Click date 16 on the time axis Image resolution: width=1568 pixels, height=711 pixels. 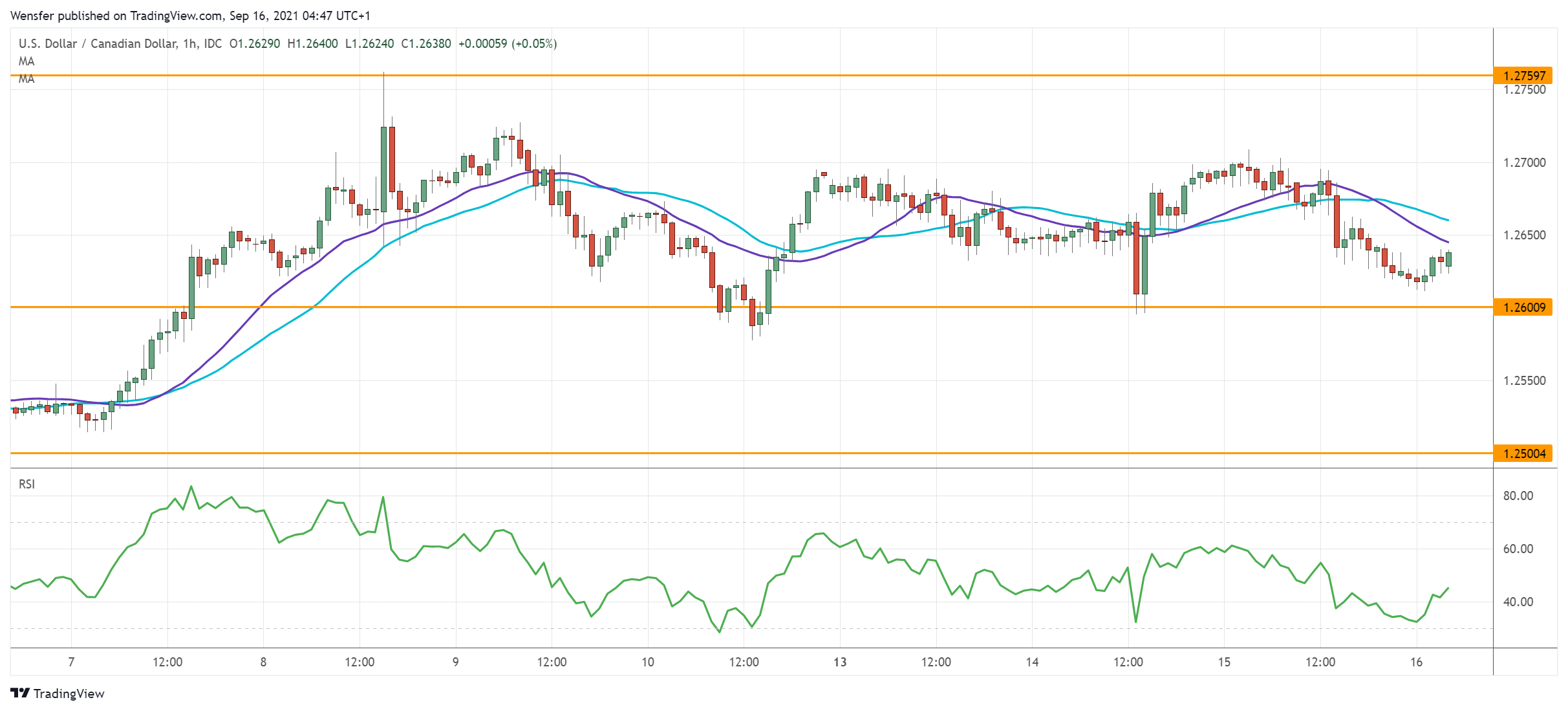[1416, 662]
